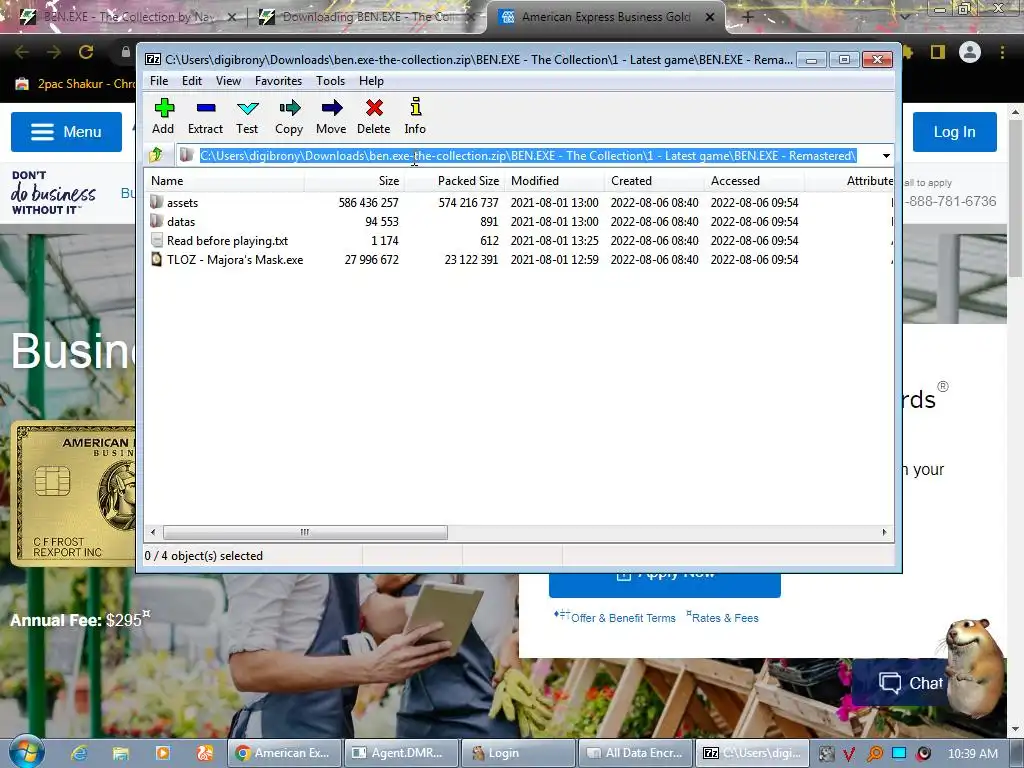Click the American Express gold card image
Image resolution: width=1024 pixels, height=768 pixels.
point(74,494)
